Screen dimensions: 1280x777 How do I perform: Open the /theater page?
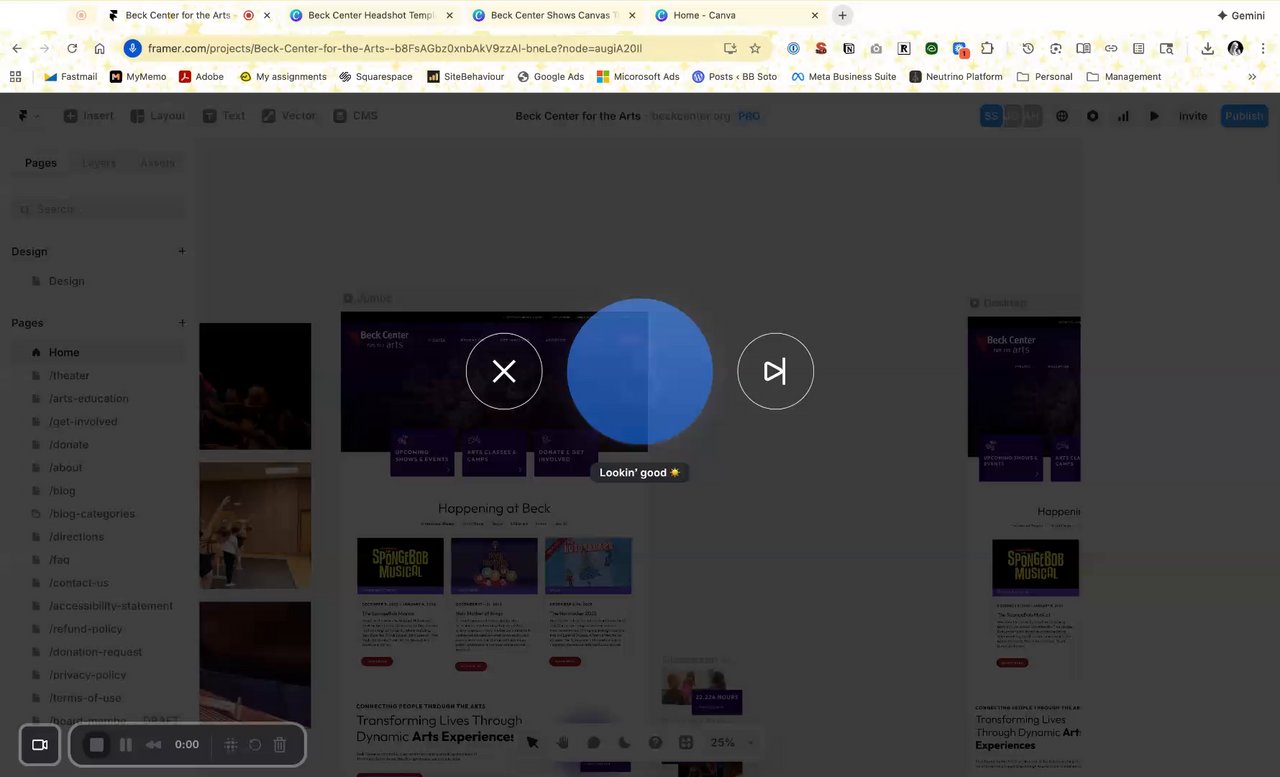[x=98, y=375]
